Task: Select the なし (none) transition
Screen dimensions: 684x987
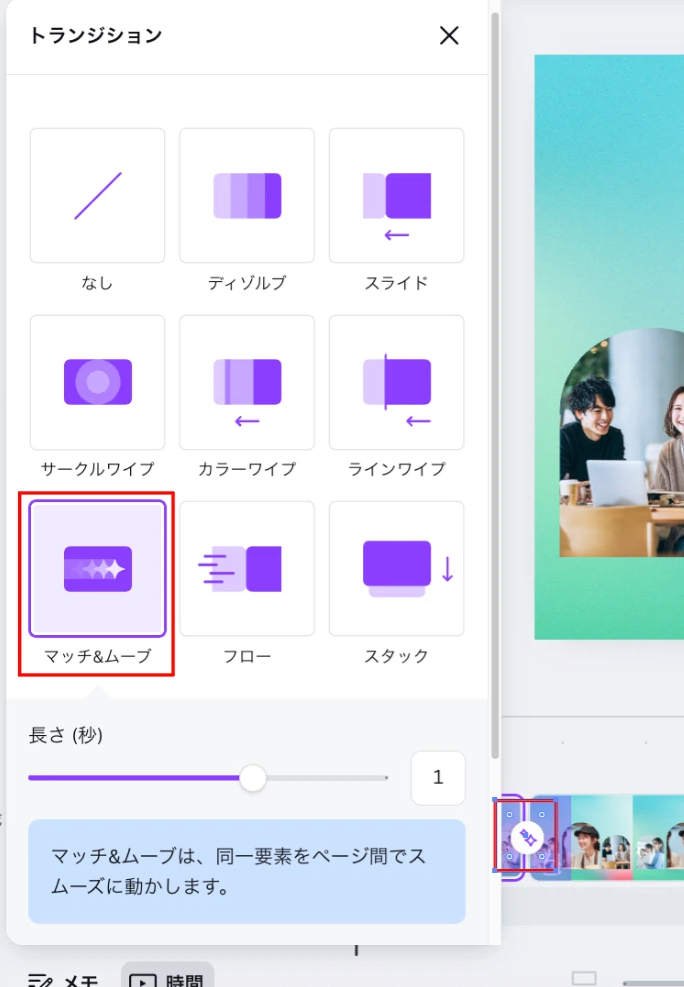Action: click(98, 196)
